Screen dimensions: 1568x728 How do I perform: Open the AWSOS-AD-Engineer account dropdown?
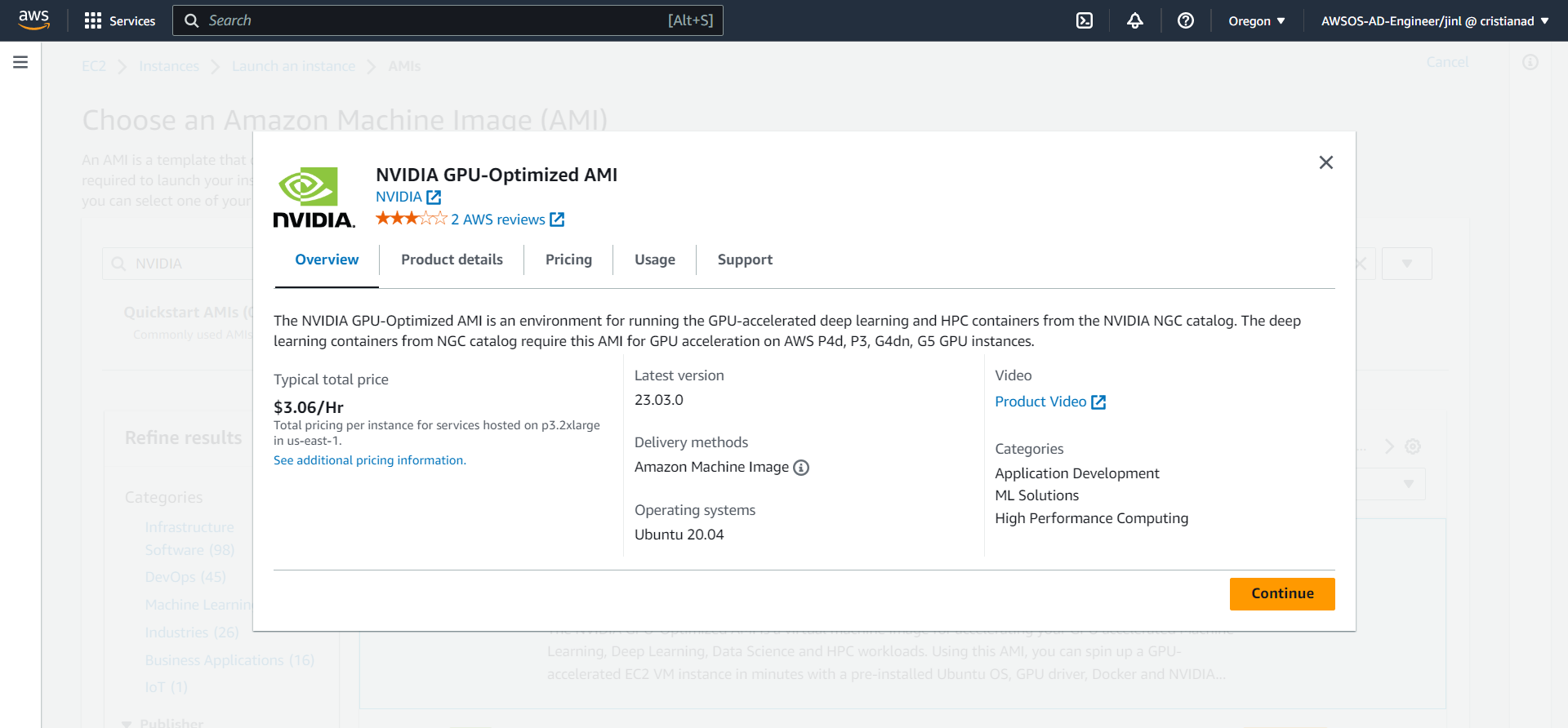(1435, 20)
